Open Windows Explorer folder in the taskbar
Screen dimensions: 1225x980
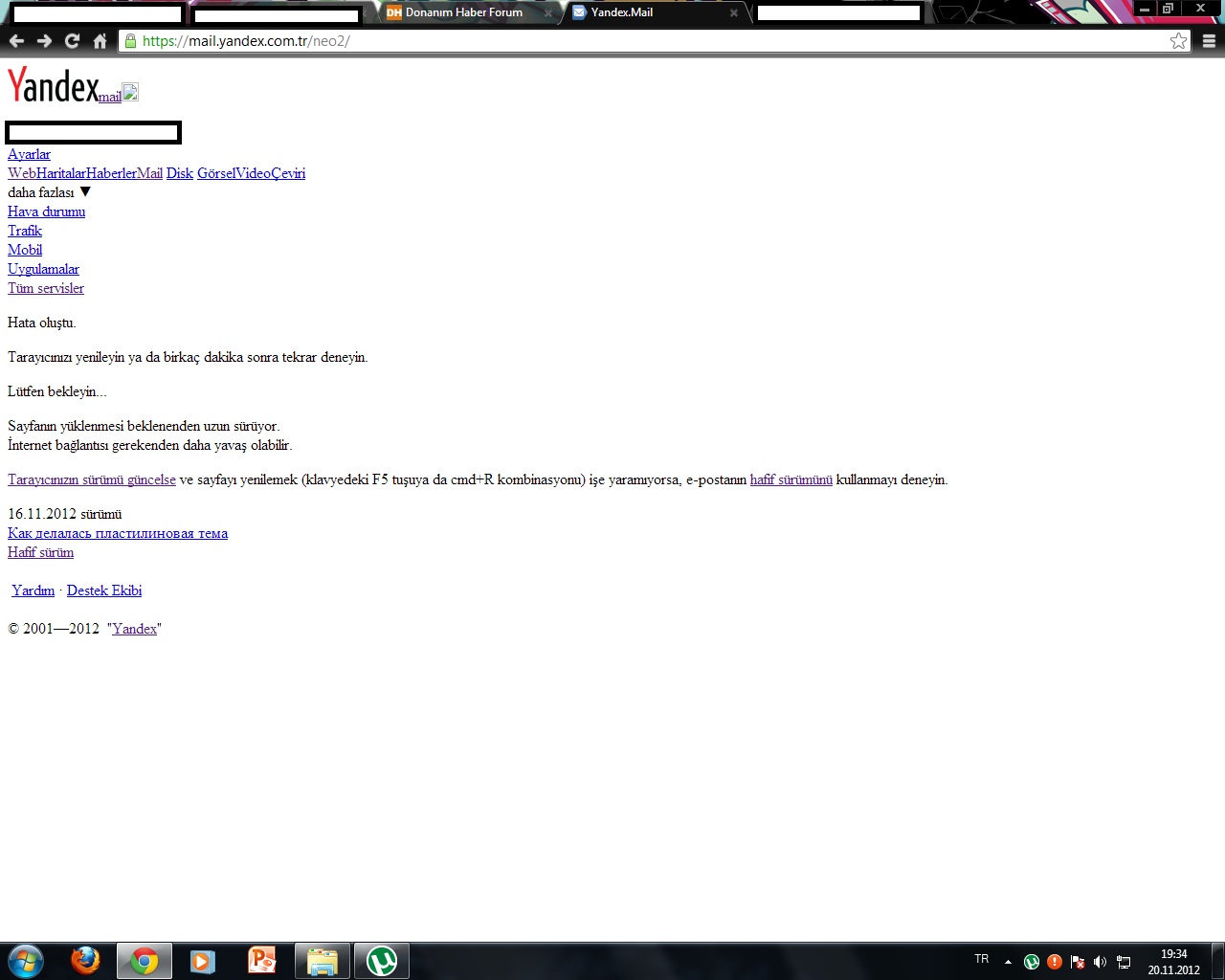[323, 961]
